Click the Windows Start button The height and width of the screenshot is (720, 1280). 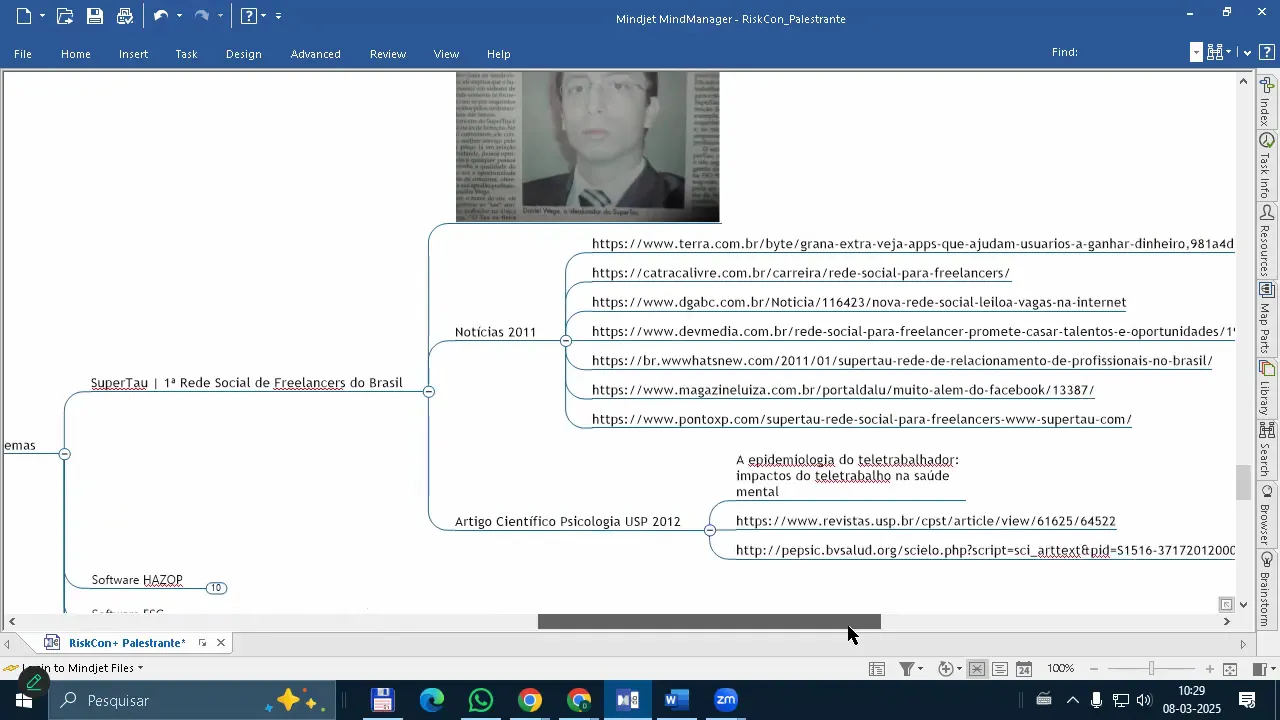23,700
